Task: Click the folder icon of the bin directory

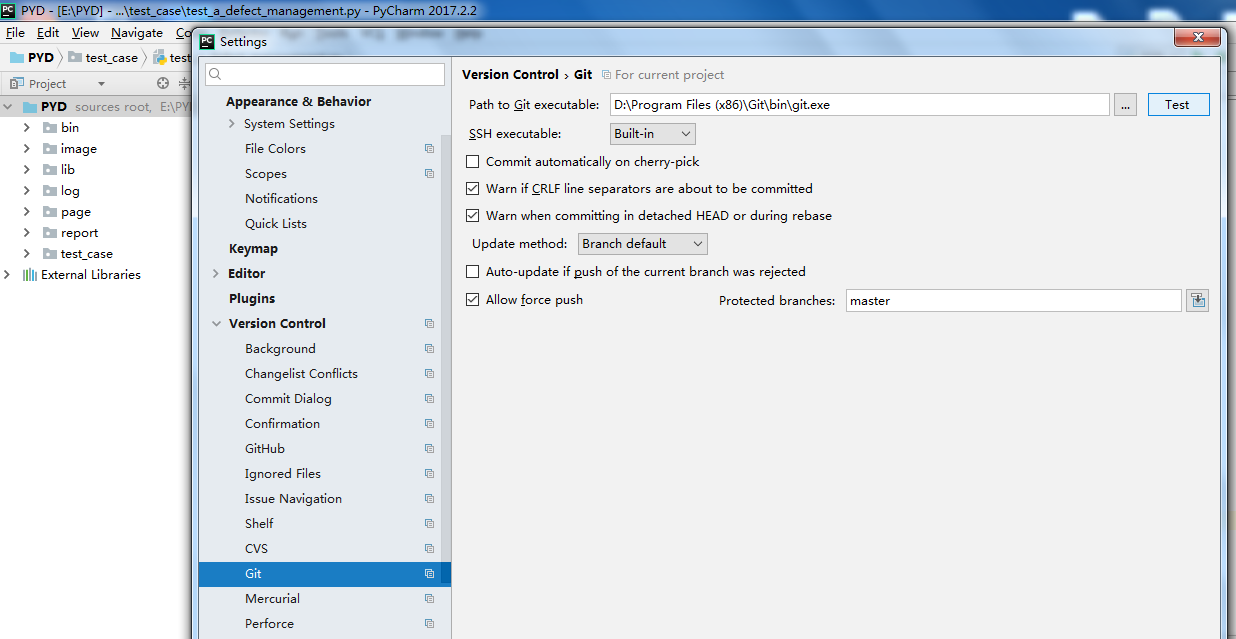Action: (x=52, y=127)
